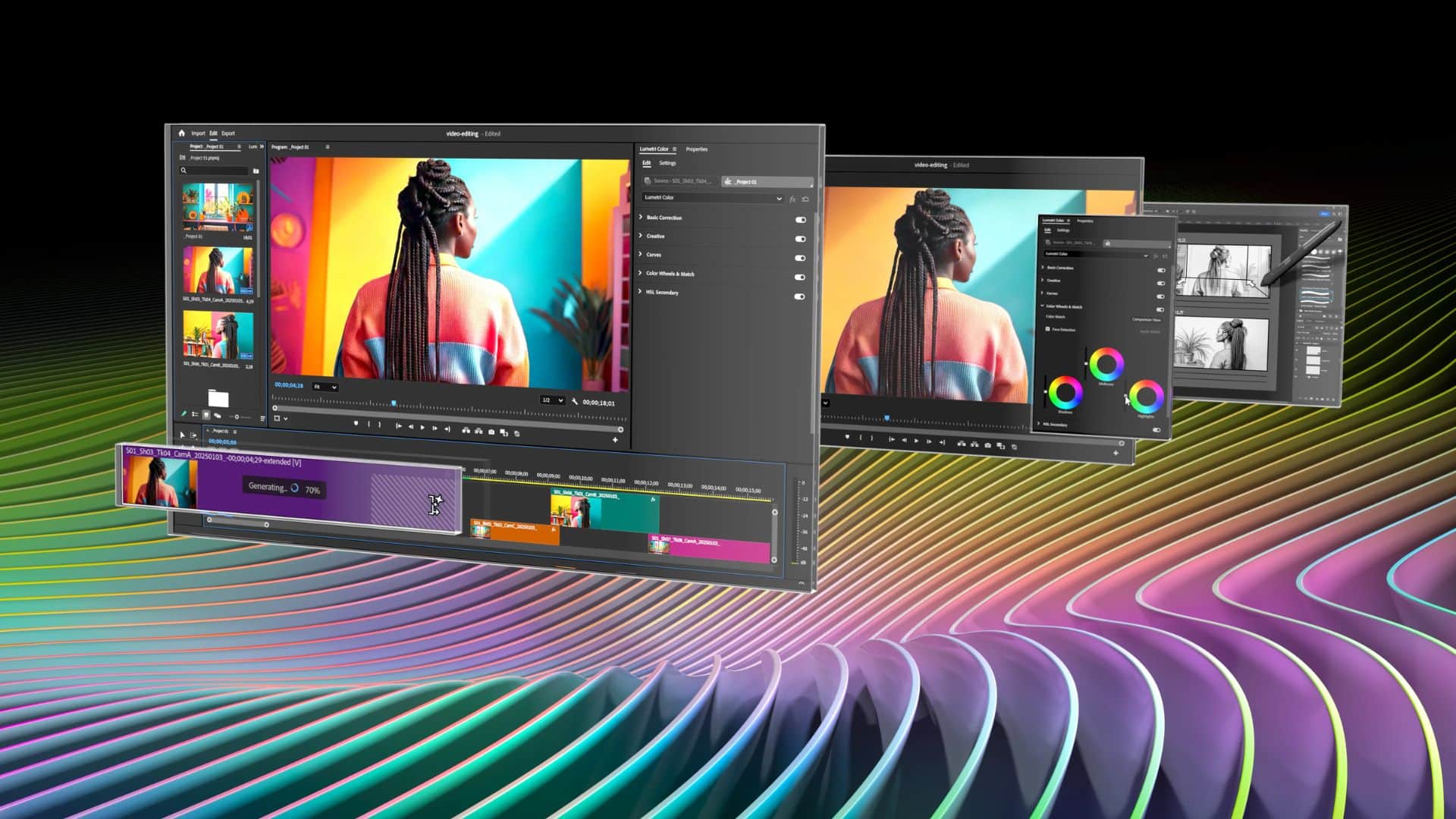The width and height of the screenshot is (1456, 819).
Task: Toggle the Creative section switch in front panel
Action: [800, 239]
